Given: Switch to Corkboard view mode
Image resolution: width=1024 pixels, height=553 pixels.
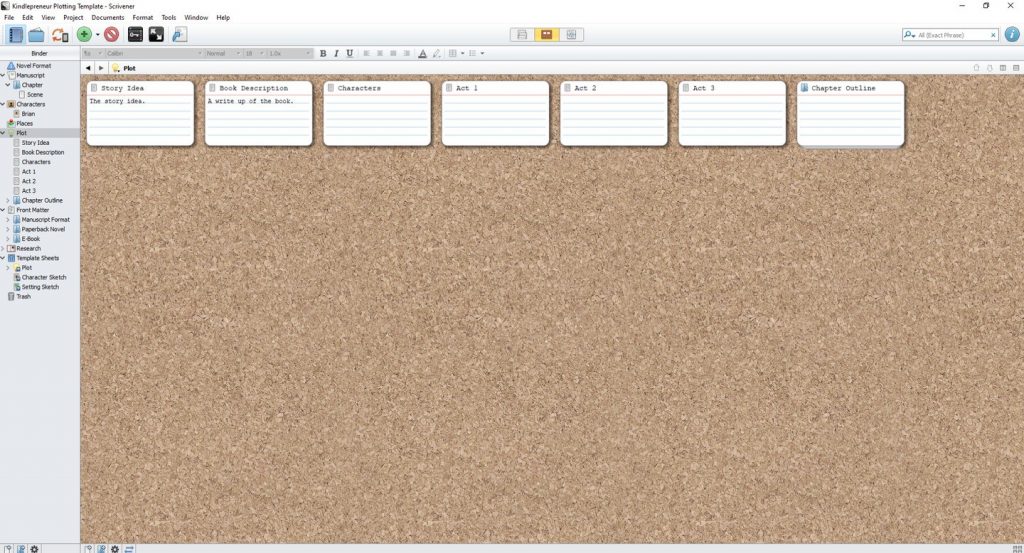Looking at the screenshot, I should pyautogui.click(x=547, y=35).
